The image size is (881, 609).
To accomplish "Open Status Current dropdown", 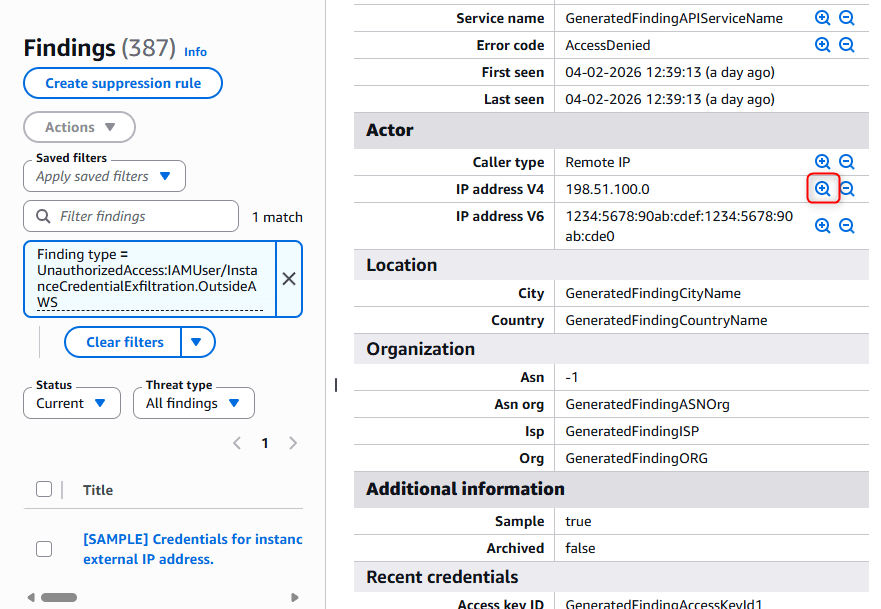I will click(x=71, y=403).
